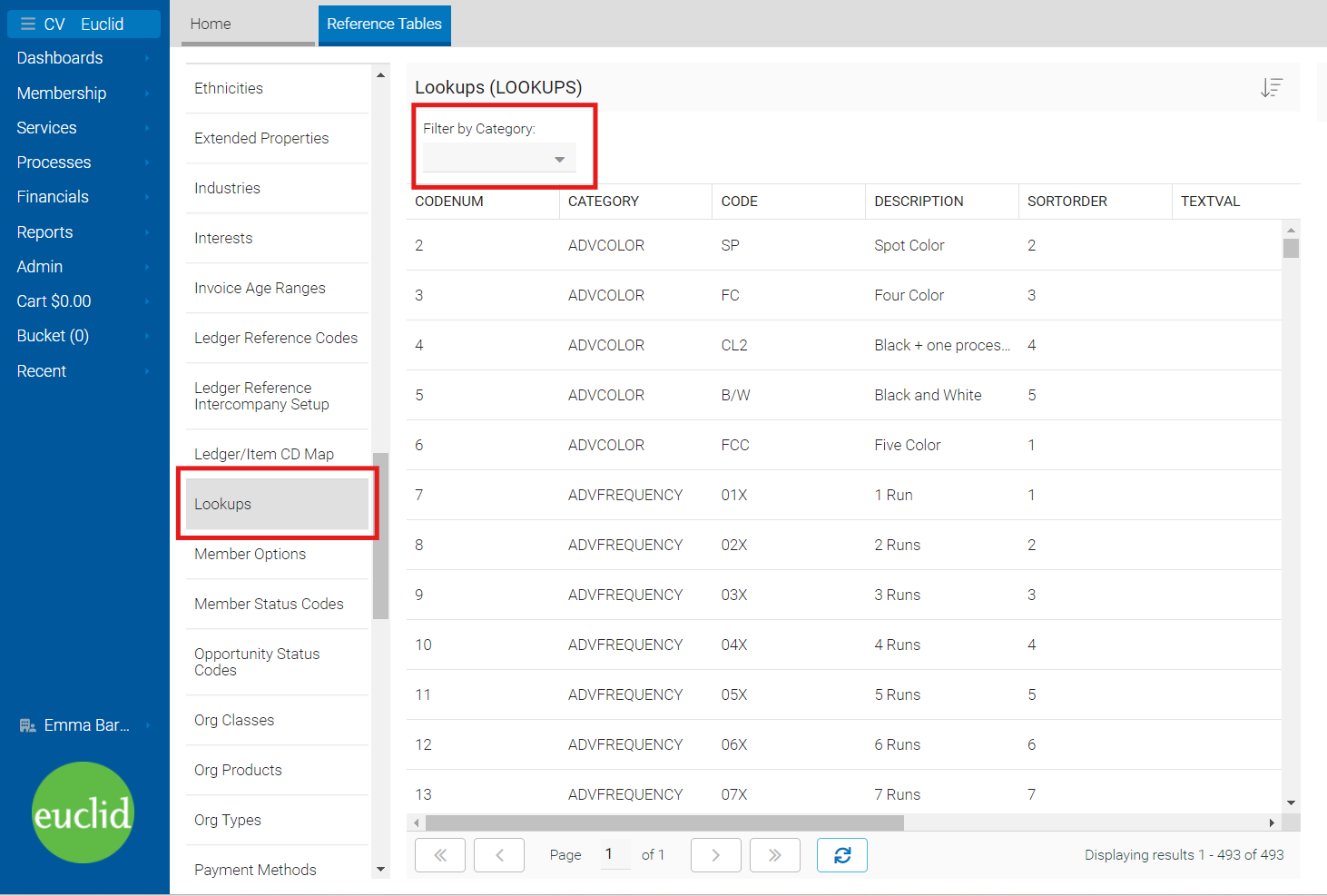Click the page number input field
The image size is (1327, 896).
coord(615,854)
